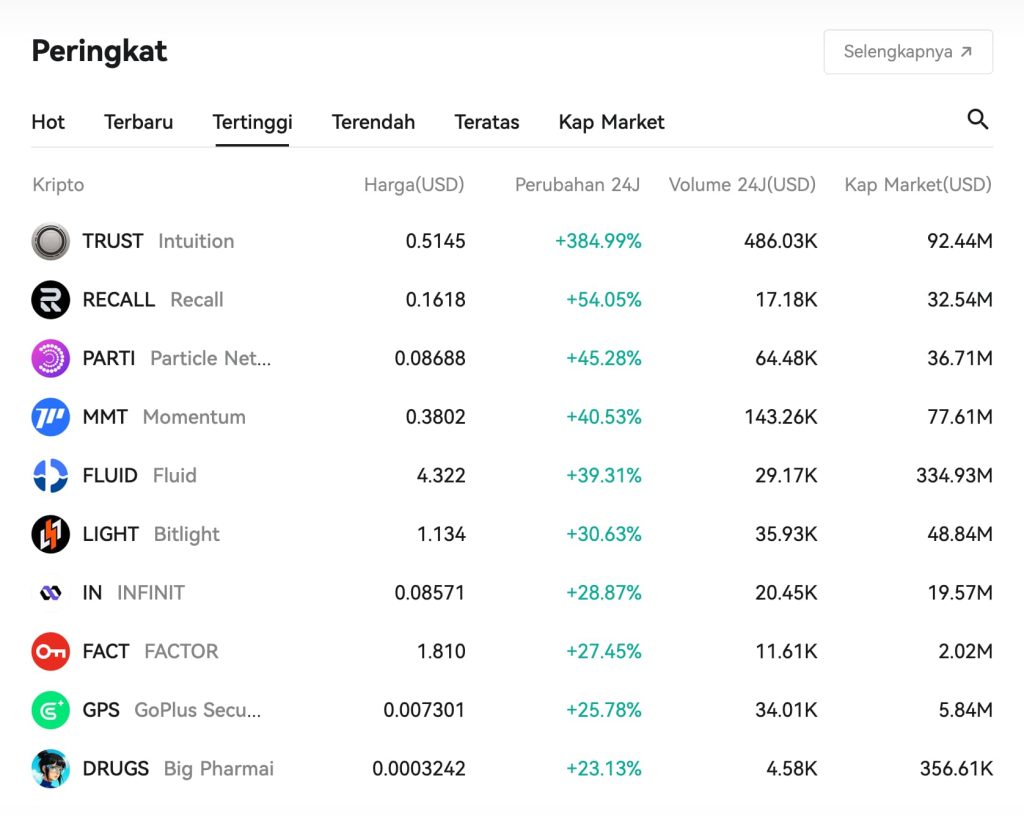Click the Perubahan 24J column header

click(x=578, y=185)
